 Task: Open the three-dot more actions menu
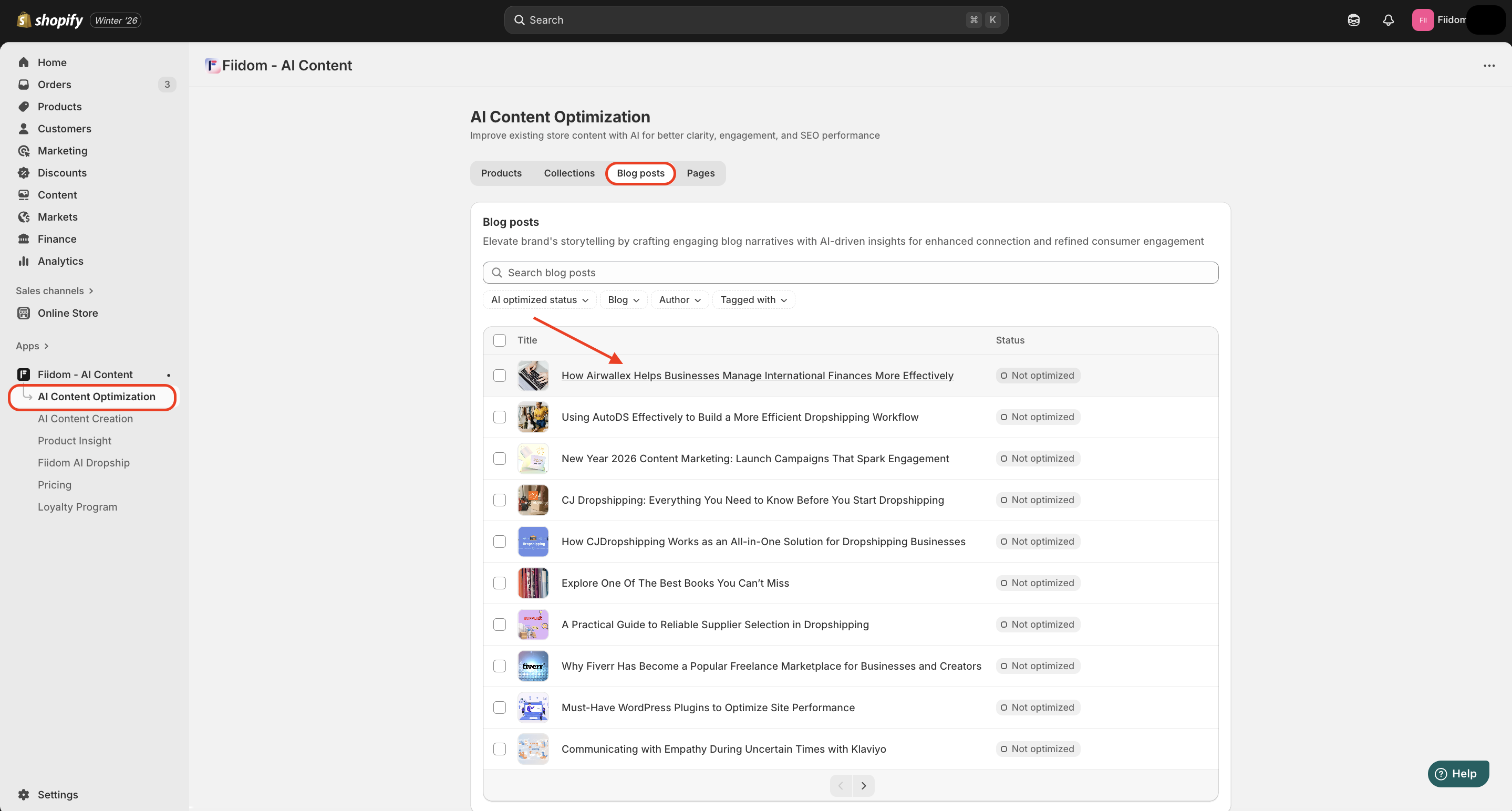[1489, 66]
